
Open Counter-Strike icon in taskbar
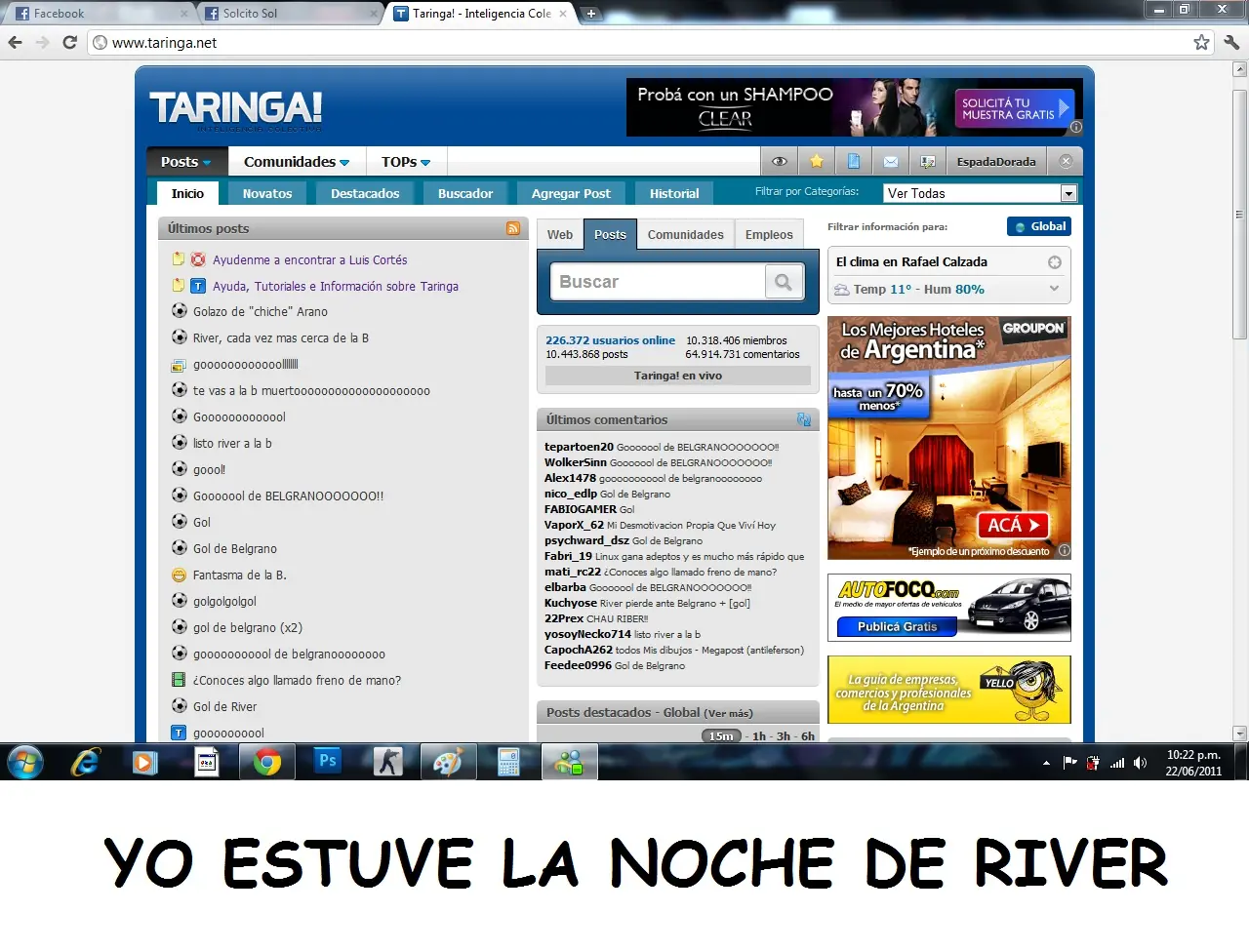tap(387, 762)
